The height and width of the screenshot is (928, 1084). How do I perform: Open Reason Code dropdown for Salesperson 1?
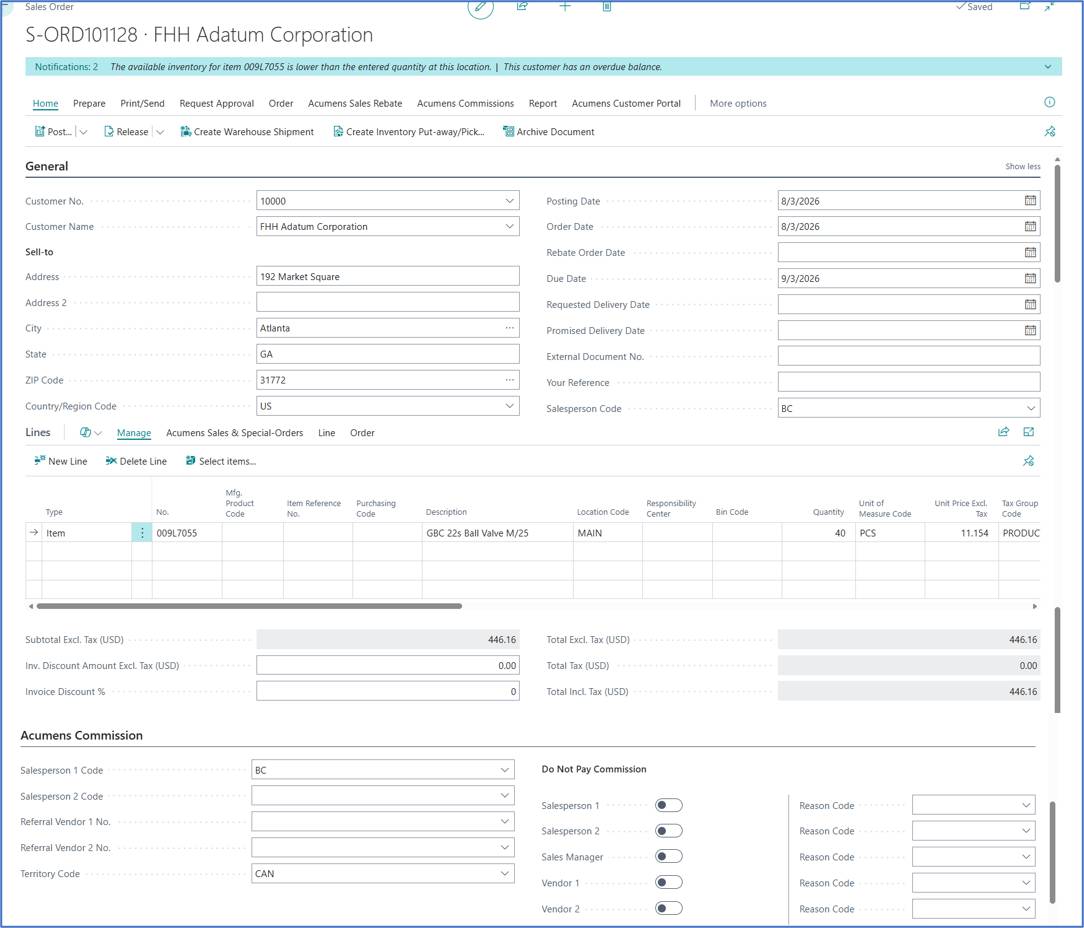(1026, 805)
